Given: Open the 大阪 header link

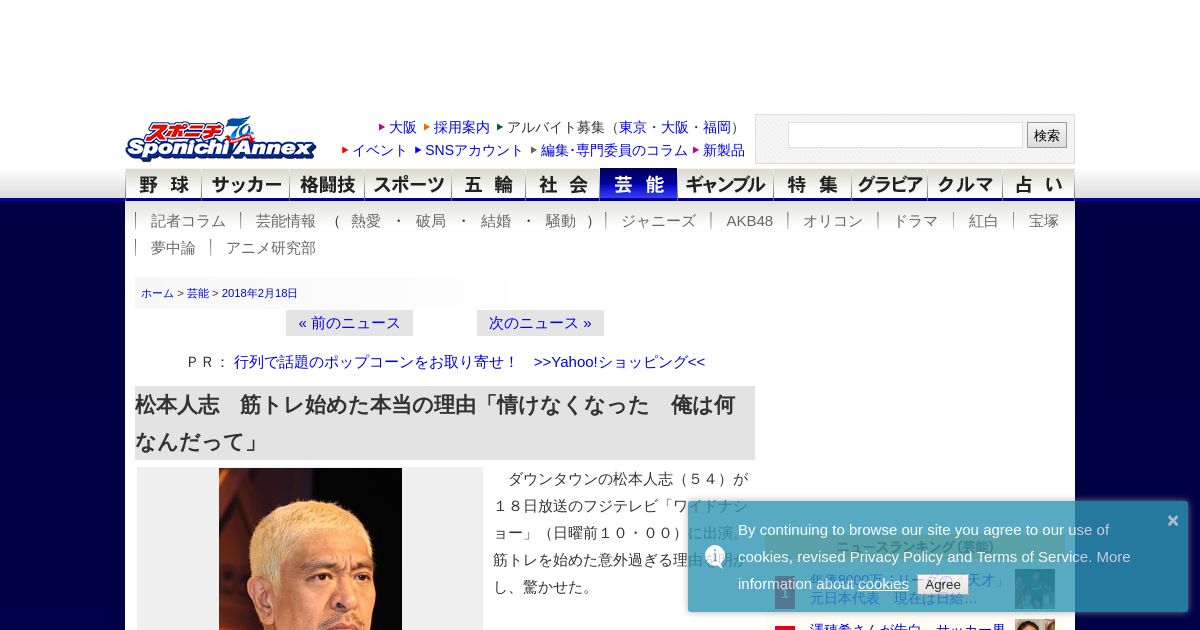Looking at the screenshot, I should coord(402,127).
